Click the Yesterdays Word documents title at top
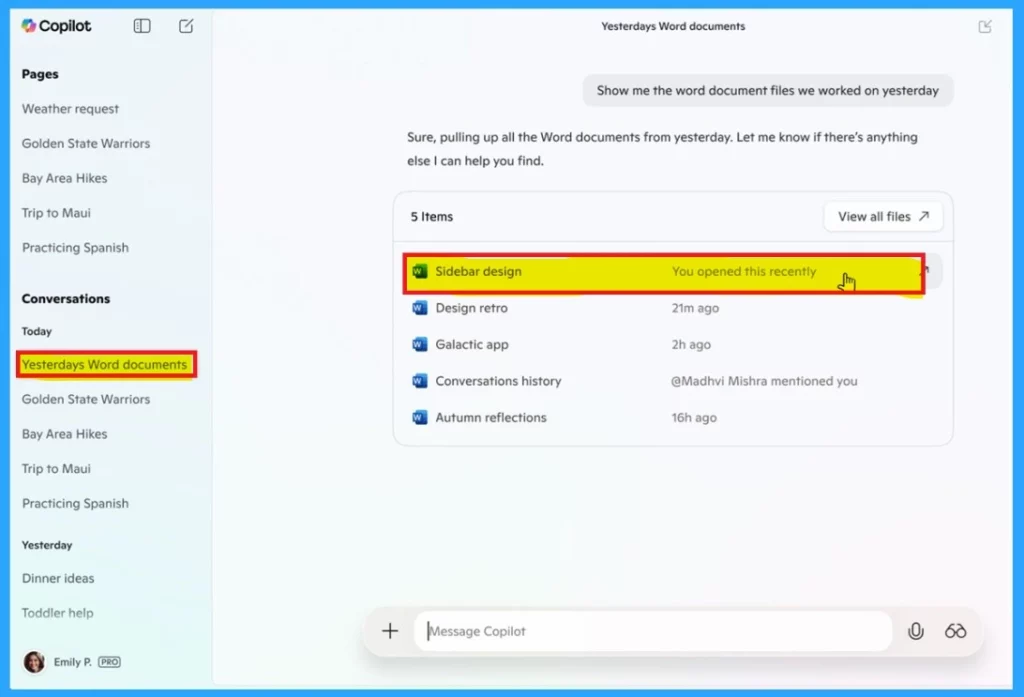1024x697 pixels. (673, 26)
